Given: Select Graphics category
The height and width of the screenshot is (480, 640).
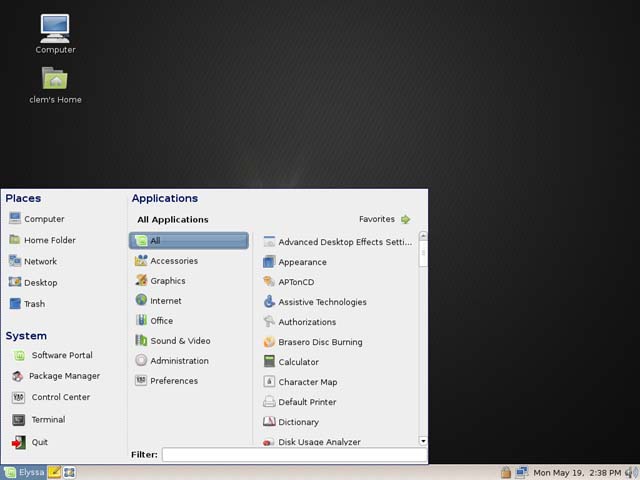Looking at the screenshot, I should tap(160, 280).
